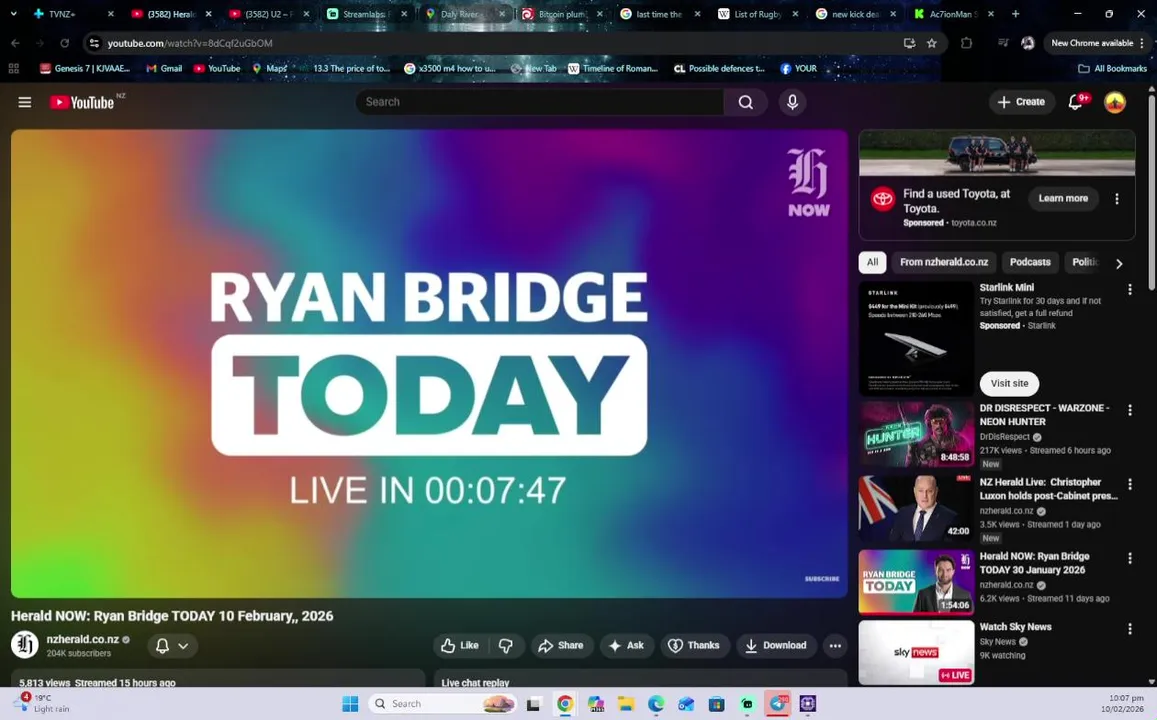
Task: Open the tab search dropdown arrow
Action: click(13, 13)
